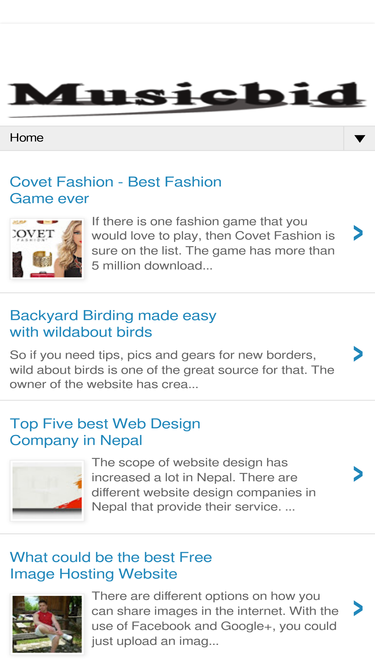Open the Home navigation dropdown arrow

359,138
